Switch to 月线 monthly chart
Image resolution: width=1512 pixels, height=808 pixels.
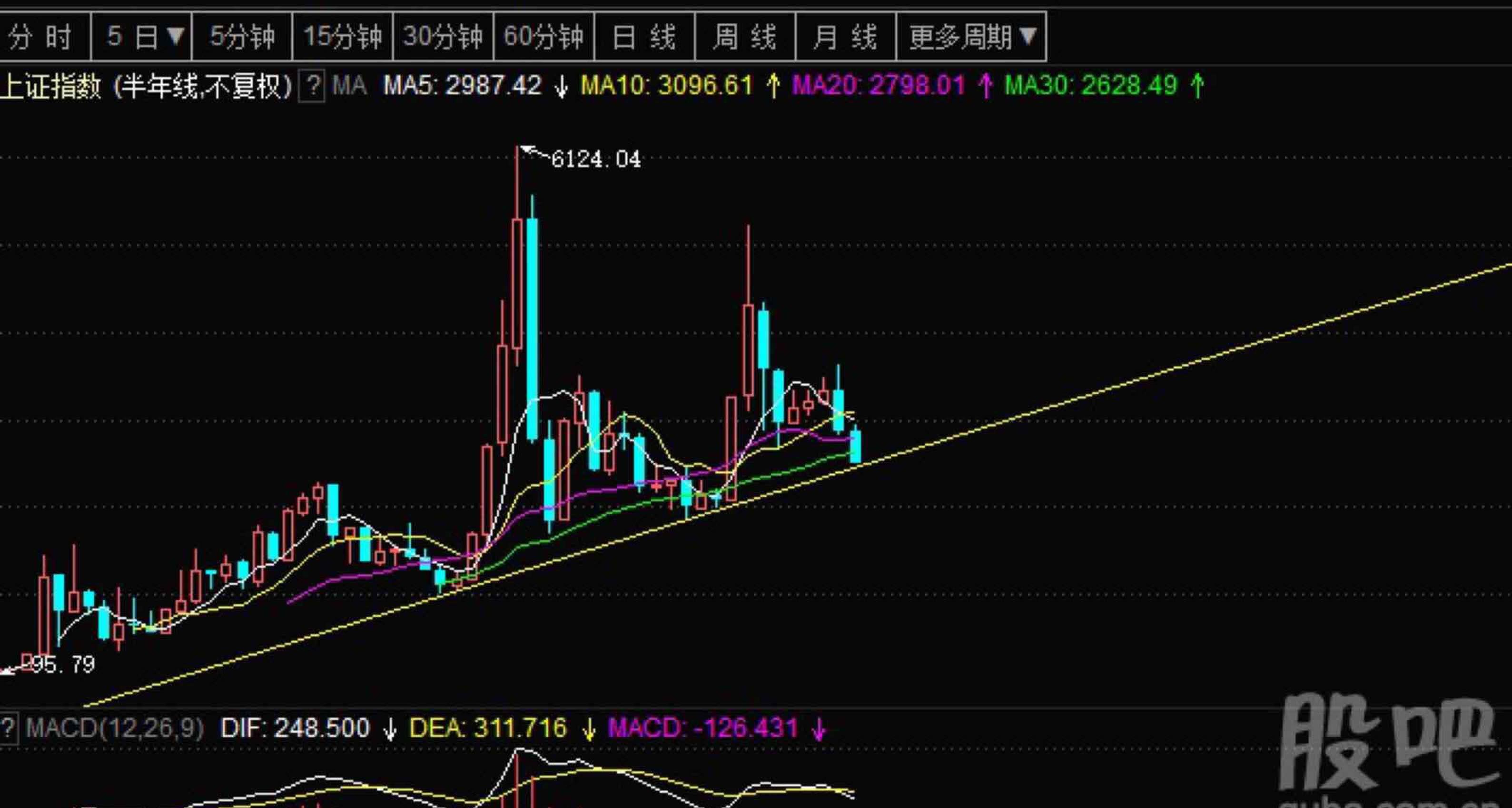[846, 36]
